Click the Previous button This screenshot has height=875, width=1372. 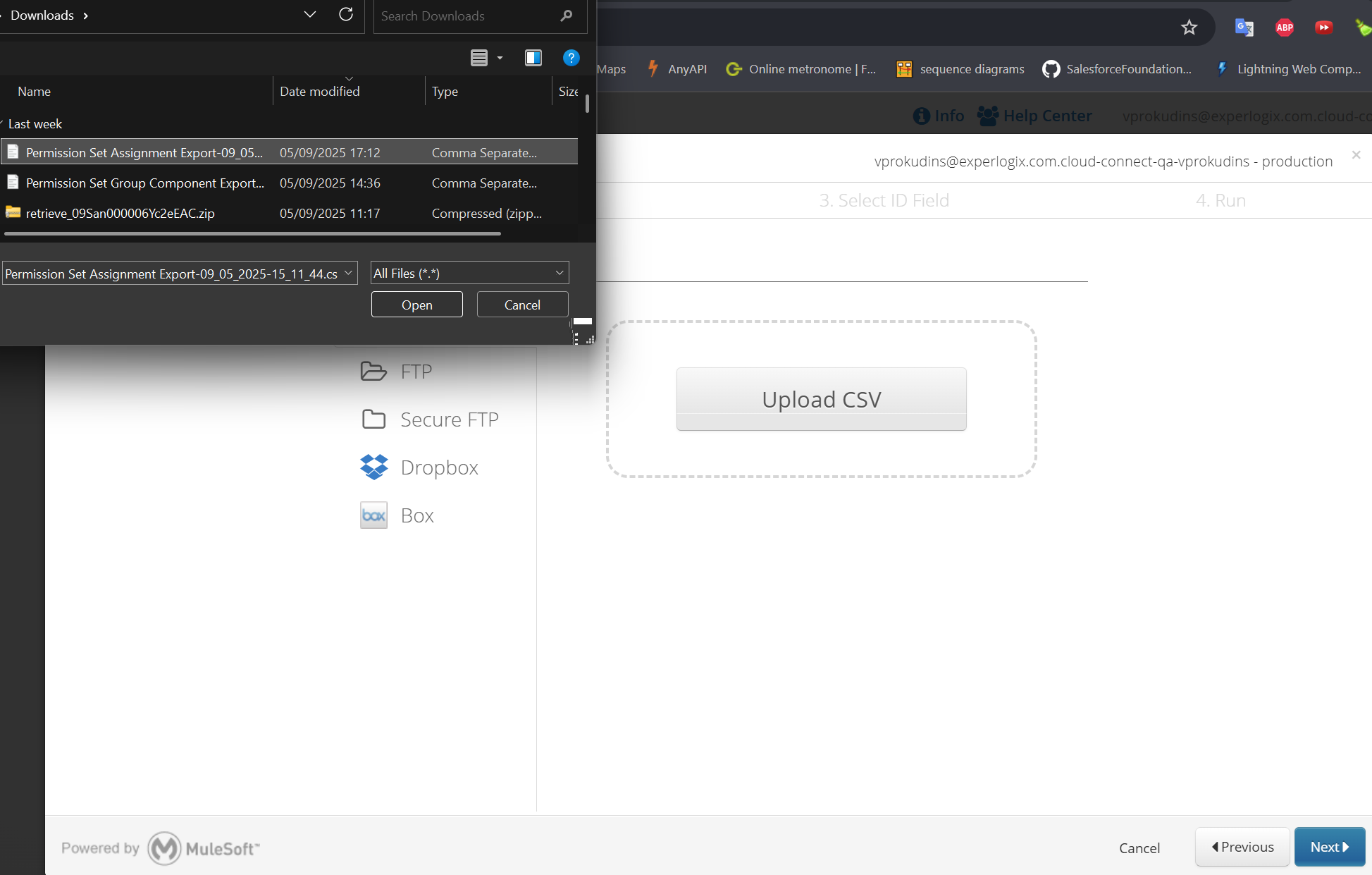point(1242,847)
